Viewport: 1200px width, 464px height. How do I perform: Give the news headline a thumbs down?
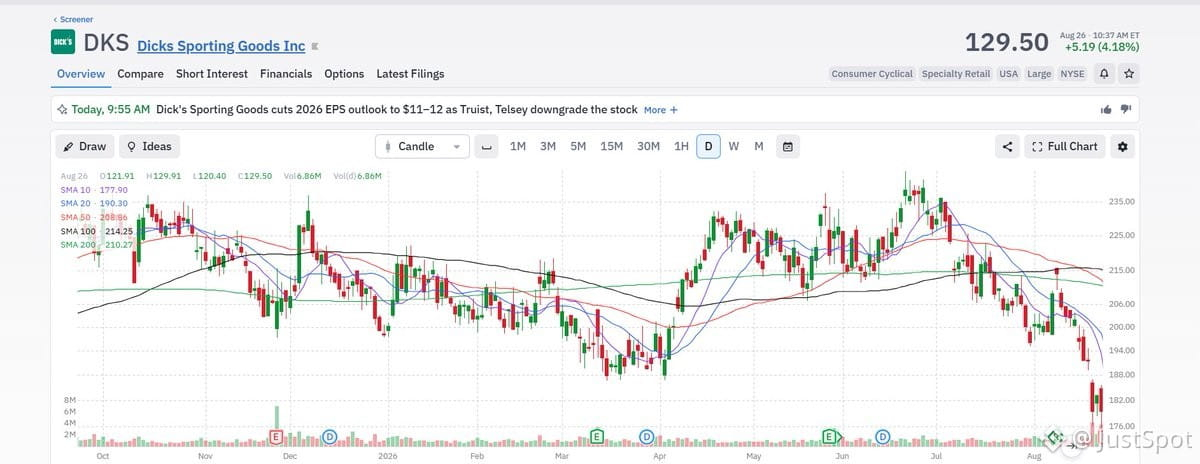tap(1126, 110)
